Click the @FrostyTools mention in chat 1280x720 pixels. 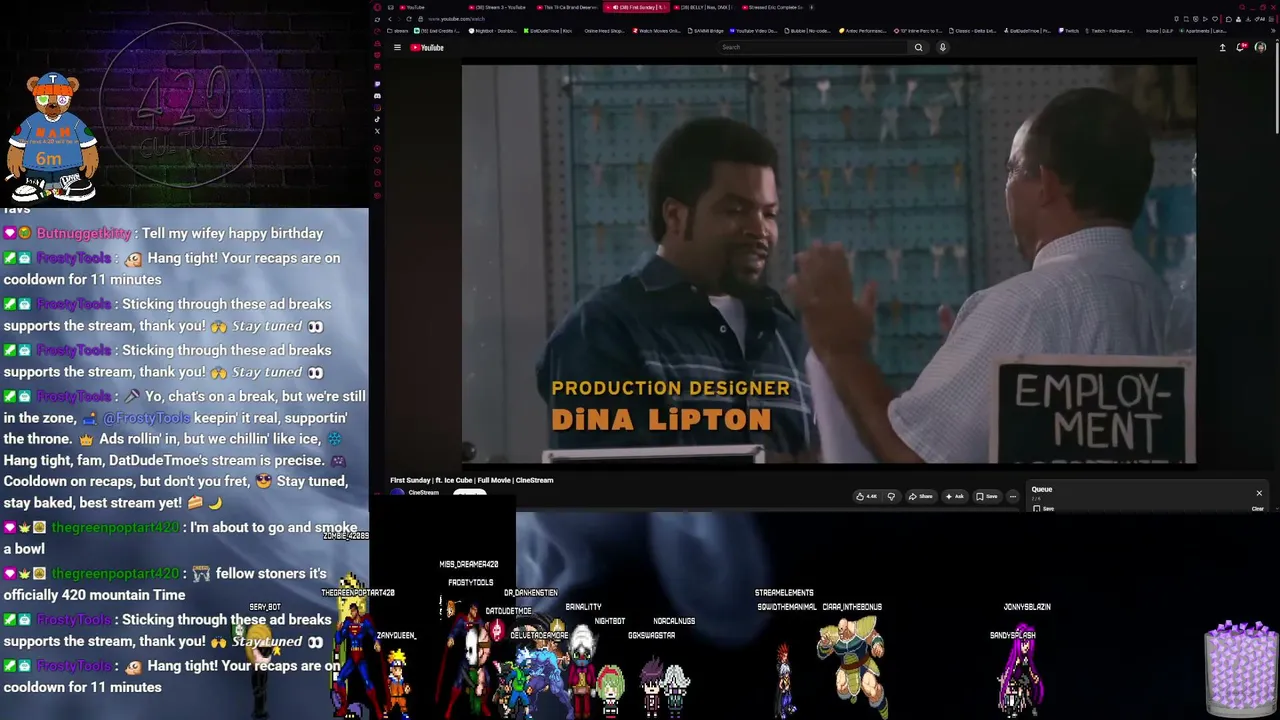click(145, 418)
